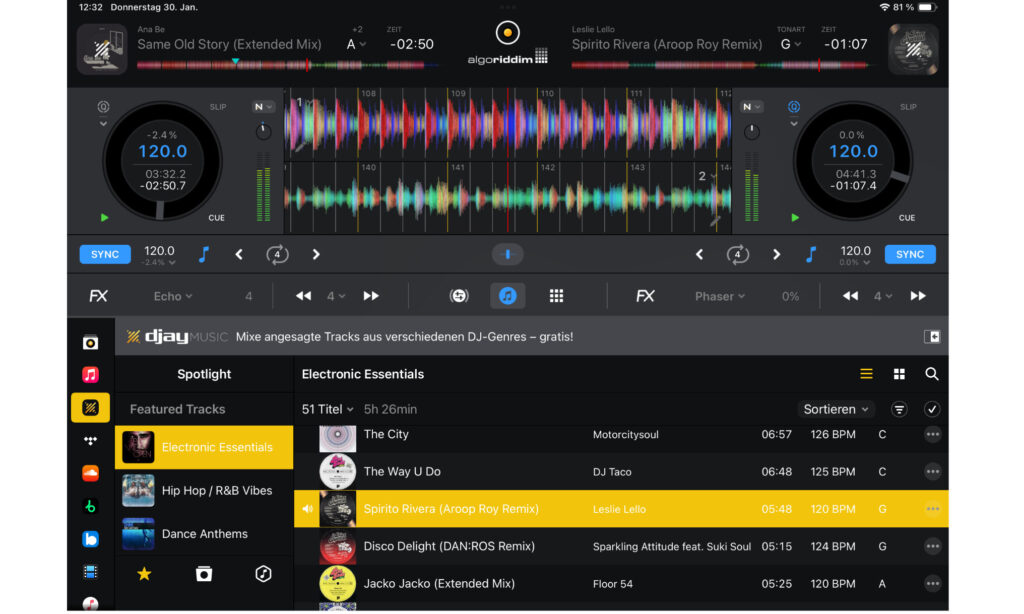Skip back on left deck beat jump

point(303,297)
